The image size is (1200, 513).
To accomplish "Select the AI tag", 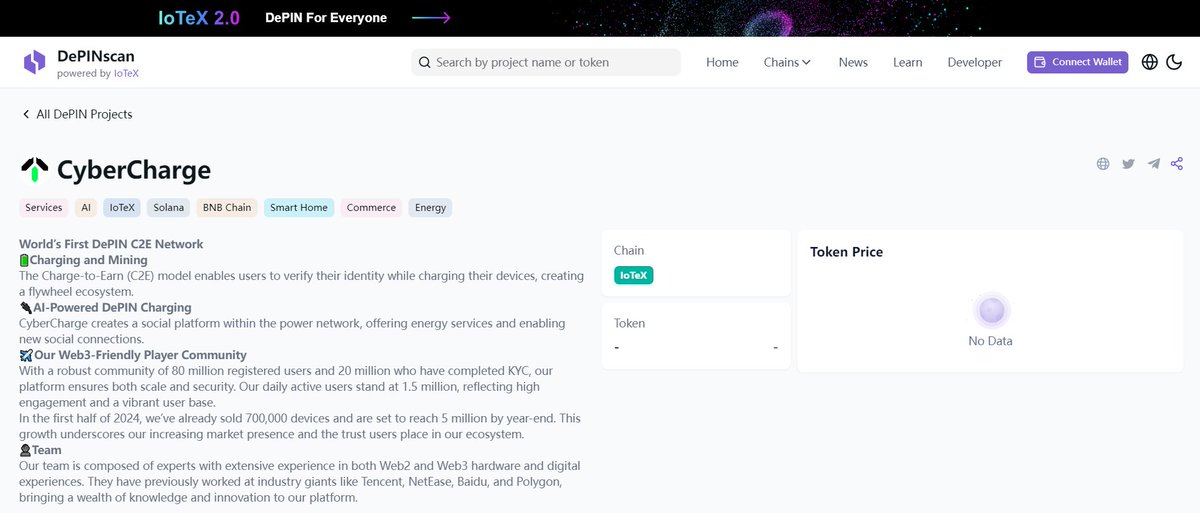I will (86, 208).
